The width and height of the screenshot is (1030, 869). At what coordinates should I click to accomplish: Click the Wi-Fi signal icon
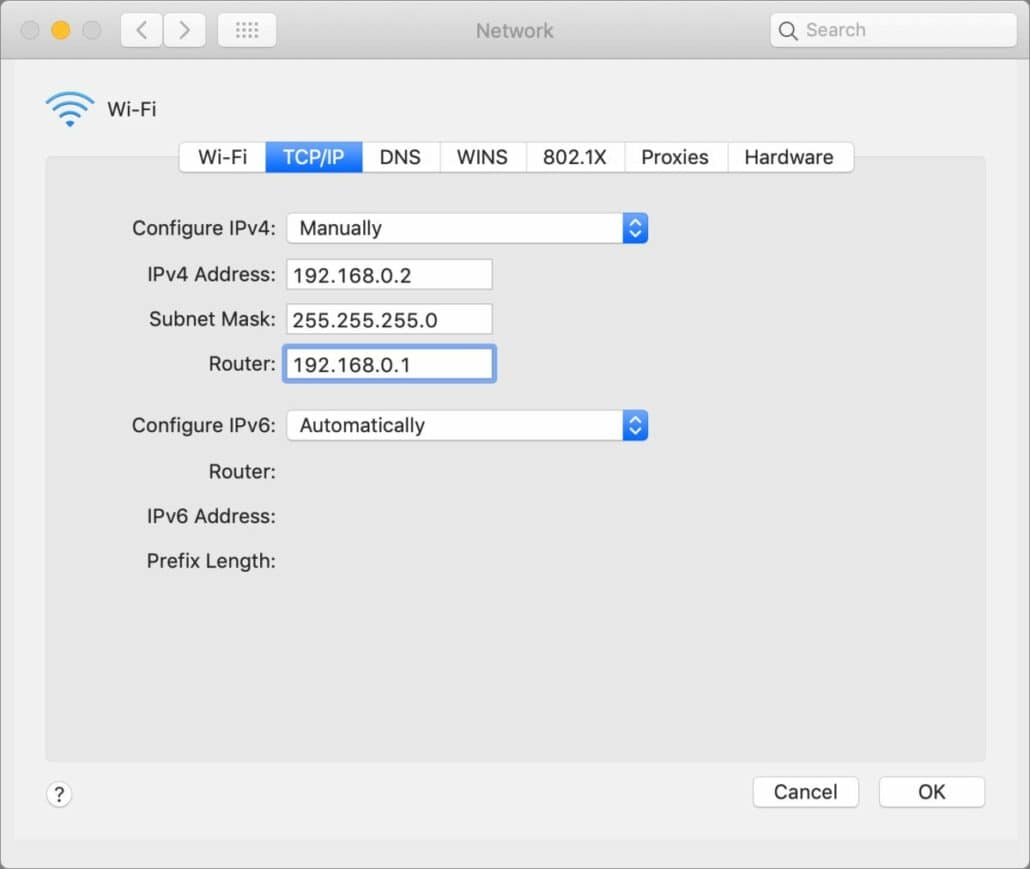pyautogui.click(x=70, y=109)
